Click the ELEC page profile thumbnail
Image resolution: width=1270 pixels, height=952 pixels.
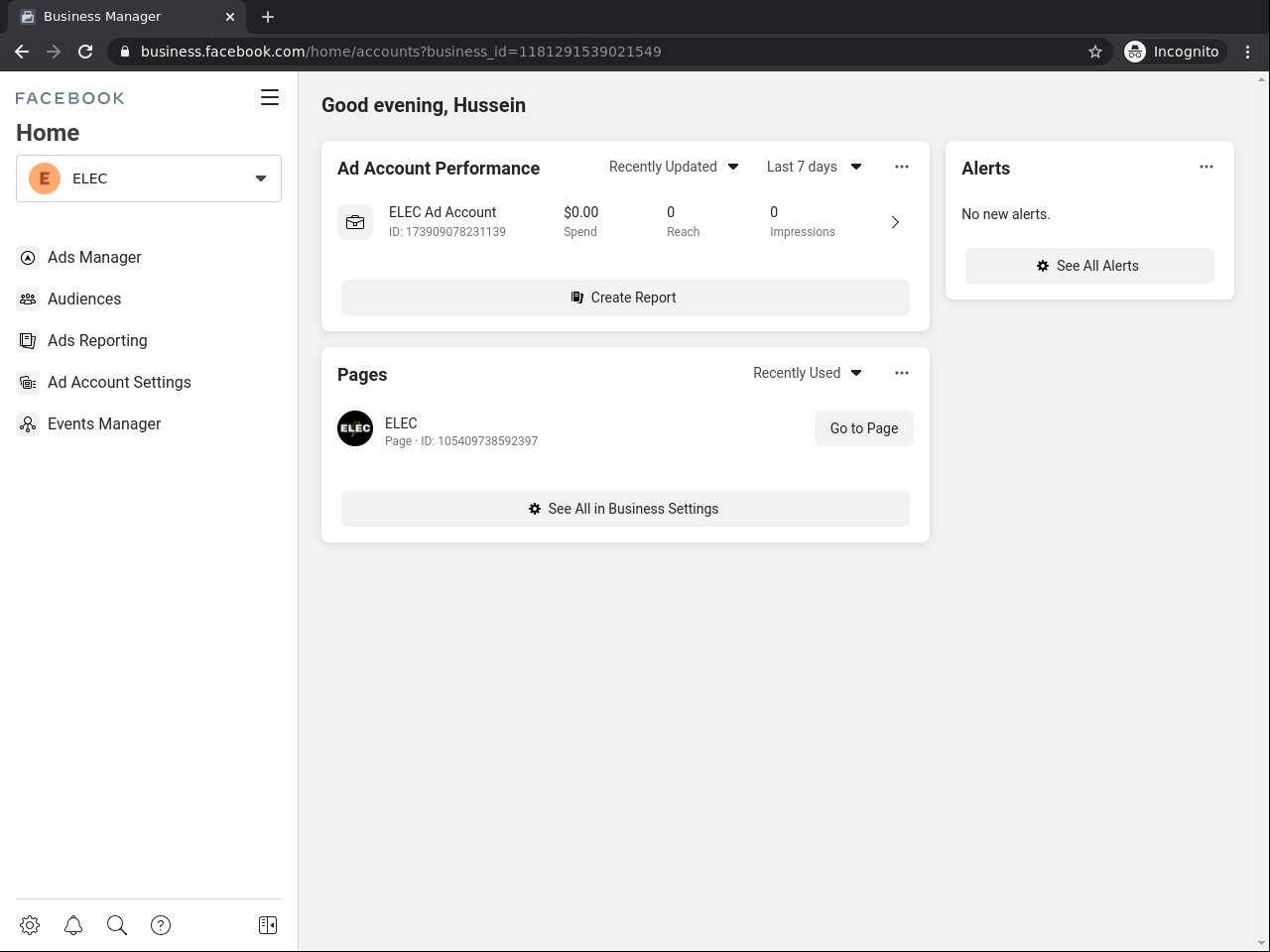(355, 428)
